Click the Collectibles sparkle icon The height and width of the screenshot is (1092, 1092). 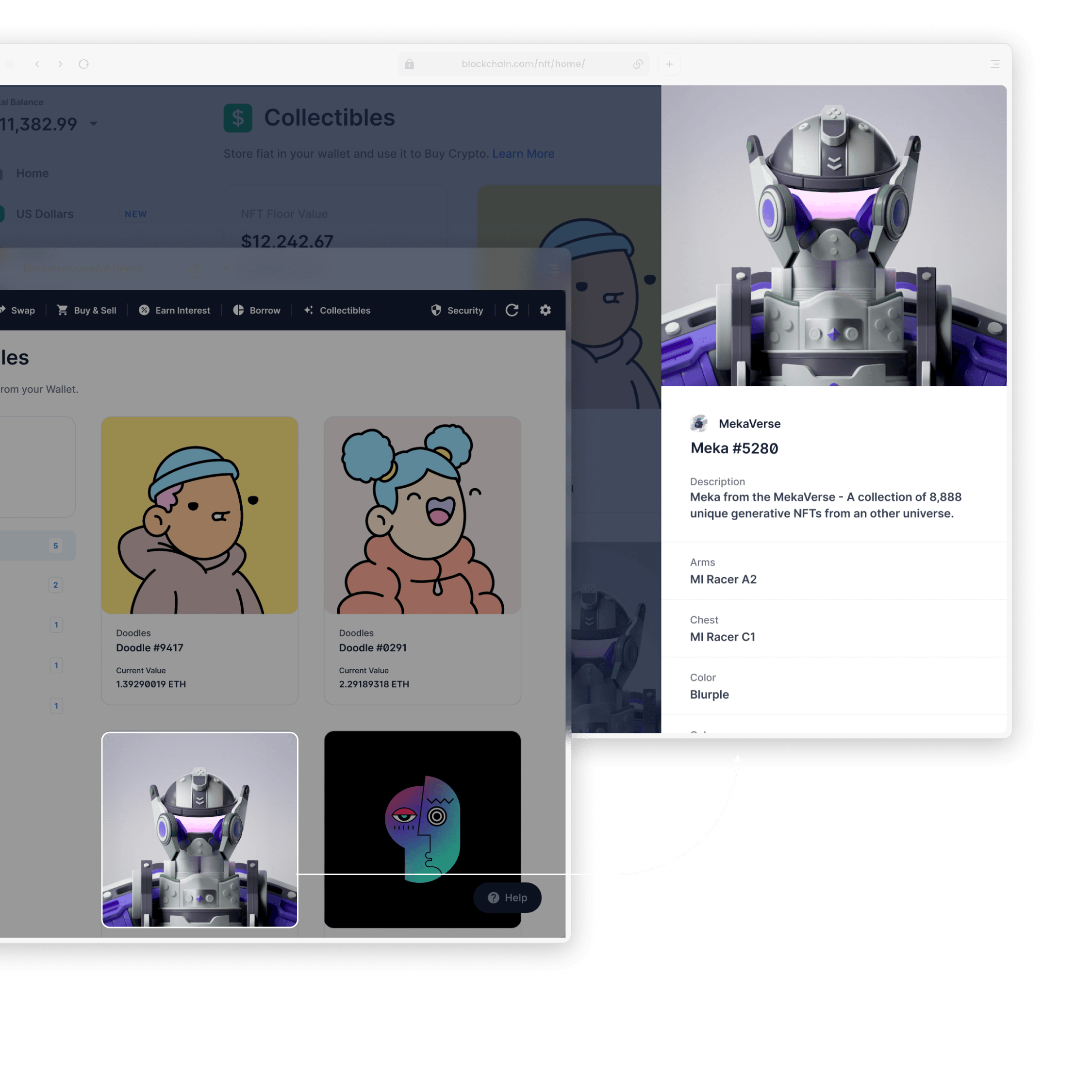[x=309, y=310]
